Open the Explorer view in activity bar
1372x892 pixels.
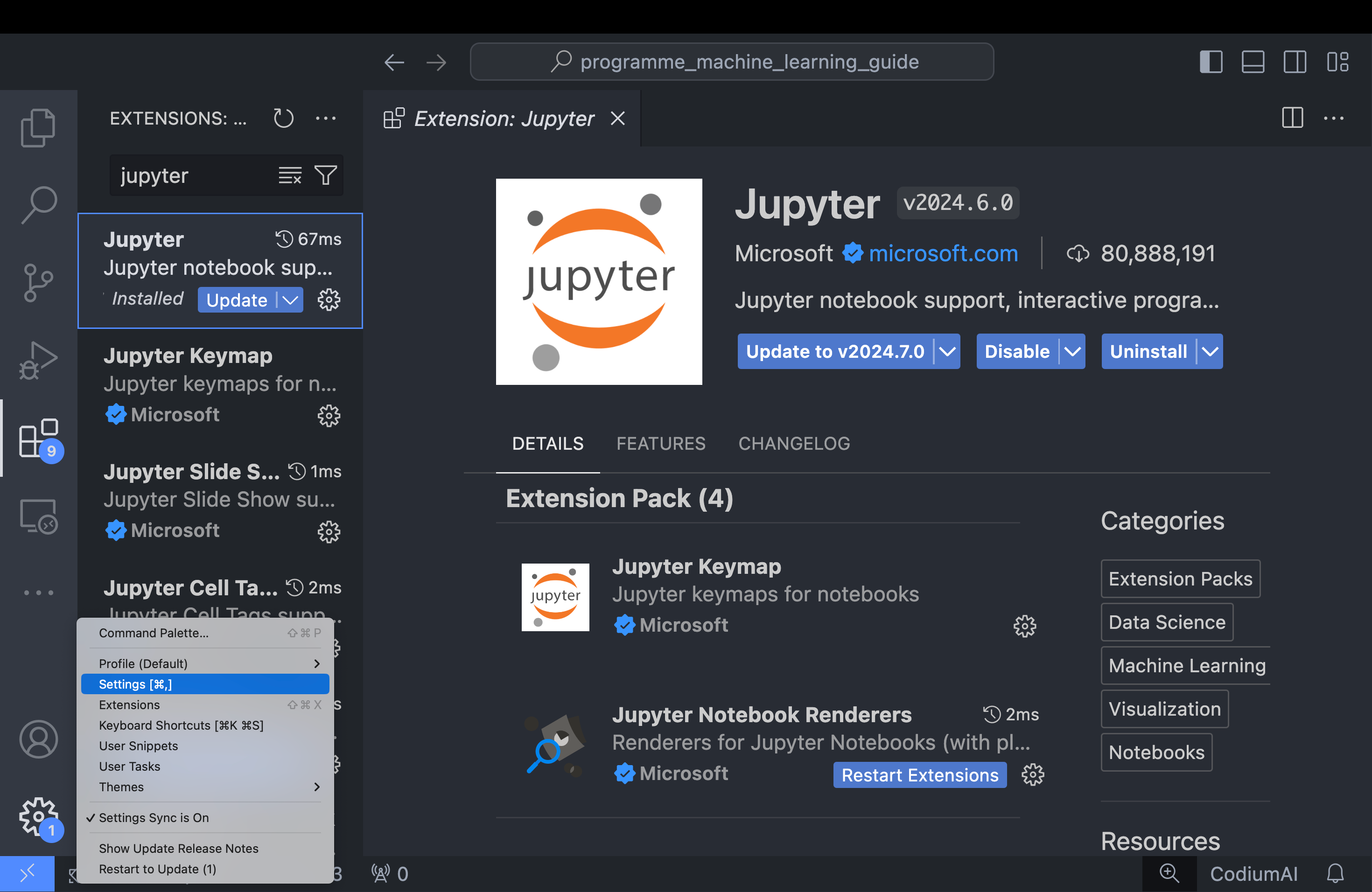[38, 128]
